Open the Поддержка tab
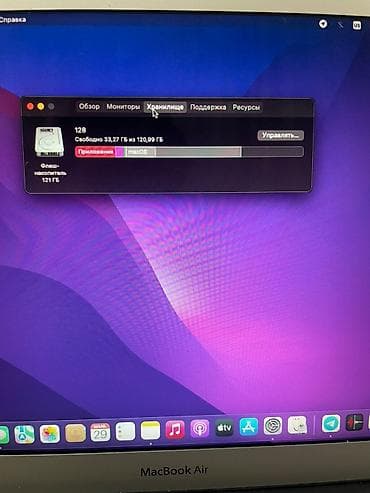370x493 pixels. point(208,107)
